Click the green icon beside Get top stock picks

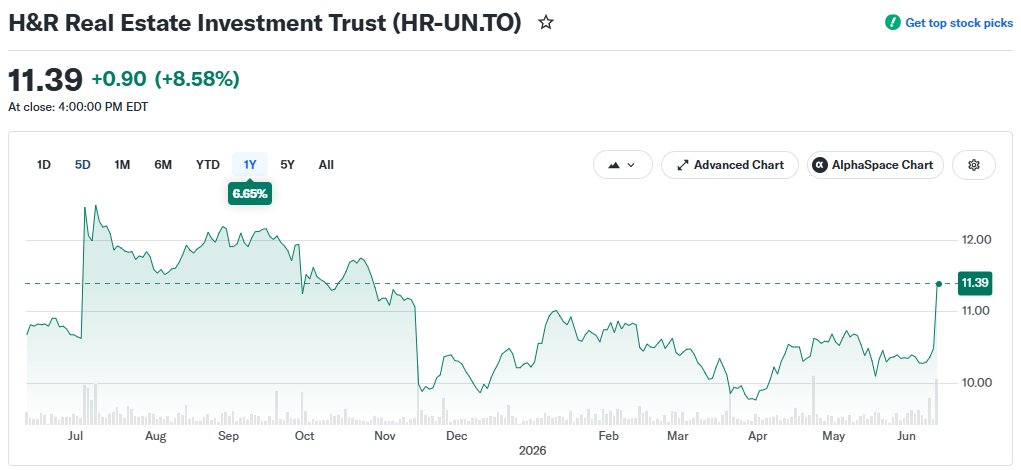click(x=892, y=23)
